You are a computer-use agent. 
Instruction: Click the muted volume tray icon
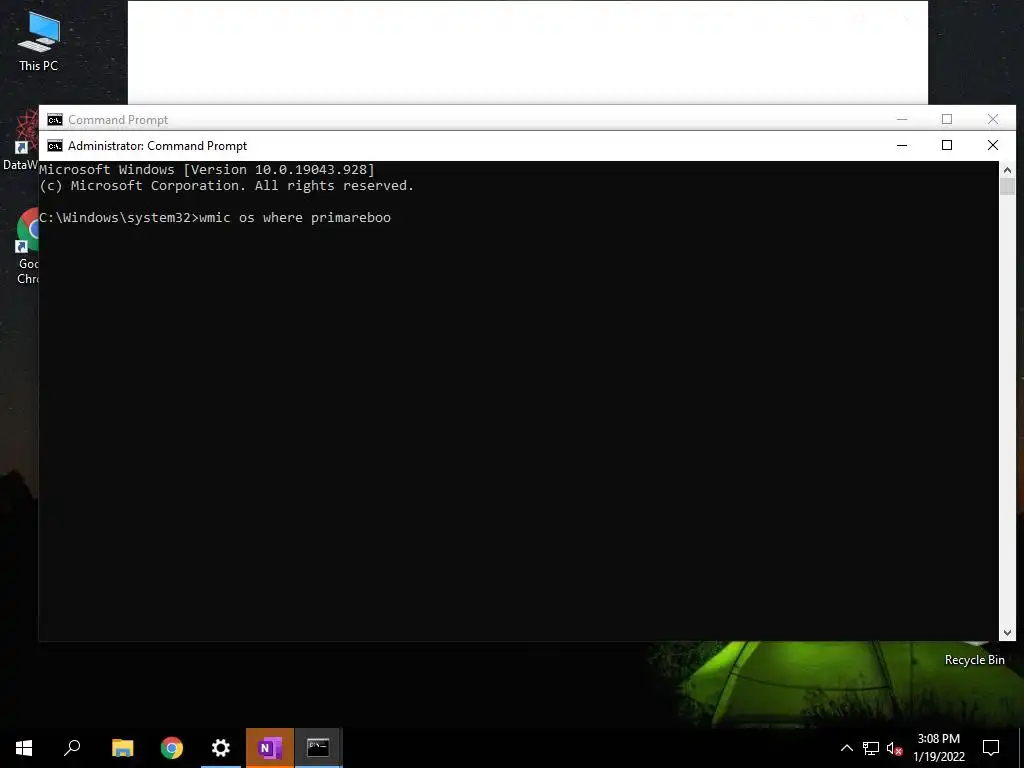click(x=894, y=748)
